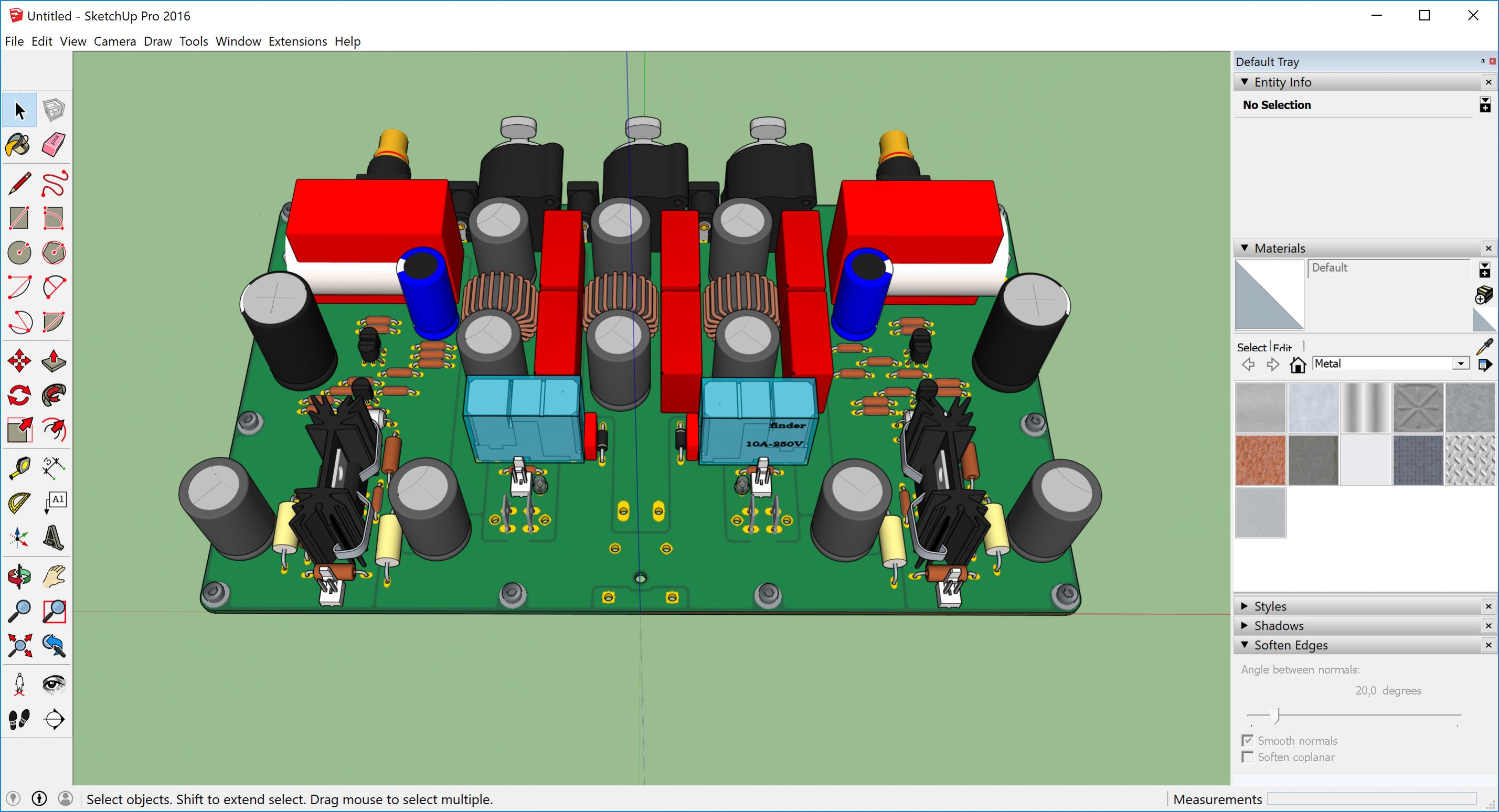Select the Eraser tool
1499x812 pixels.
[x=54, y=144]
